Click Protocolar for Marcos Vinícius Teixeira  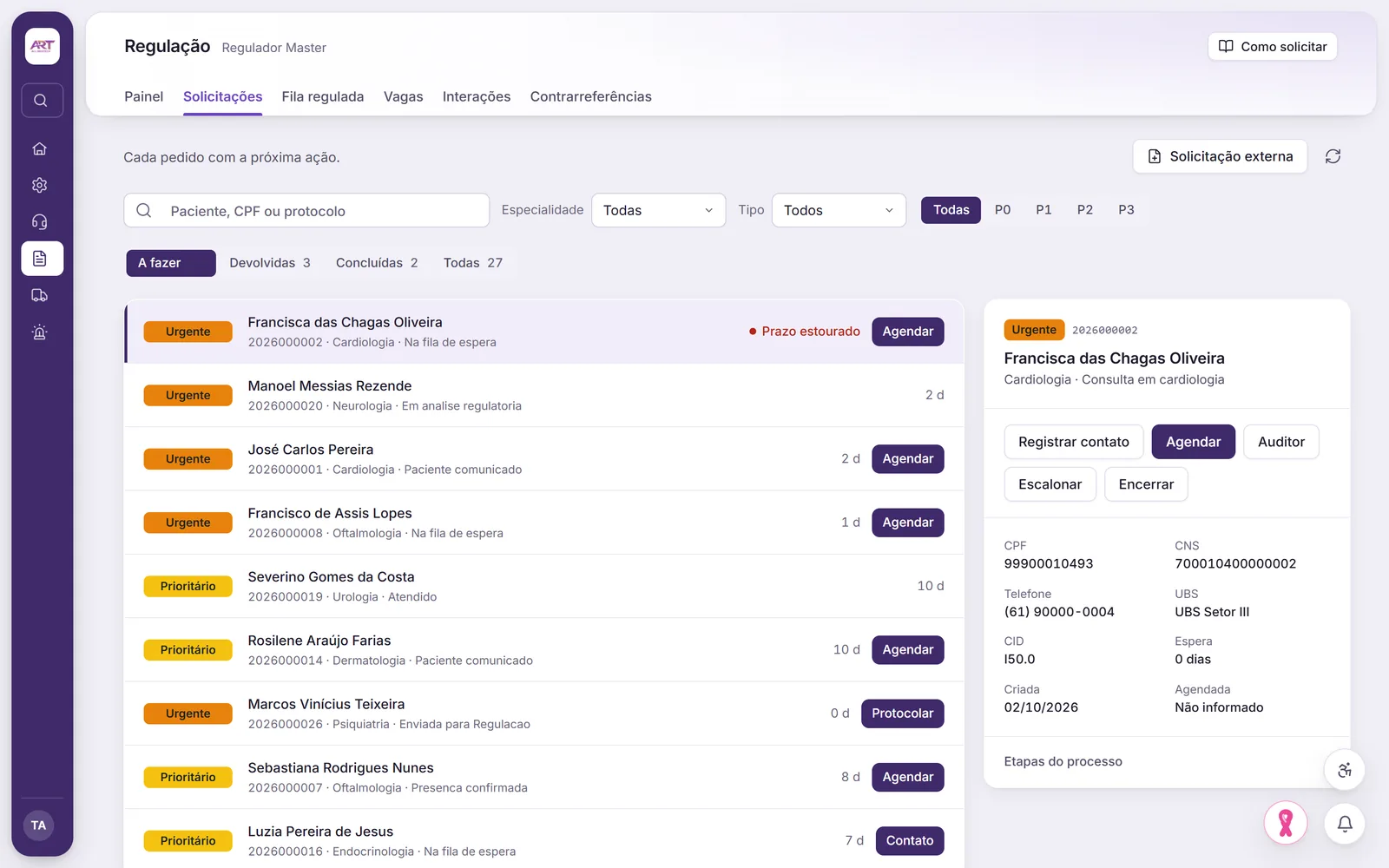[x=903, y=713]
